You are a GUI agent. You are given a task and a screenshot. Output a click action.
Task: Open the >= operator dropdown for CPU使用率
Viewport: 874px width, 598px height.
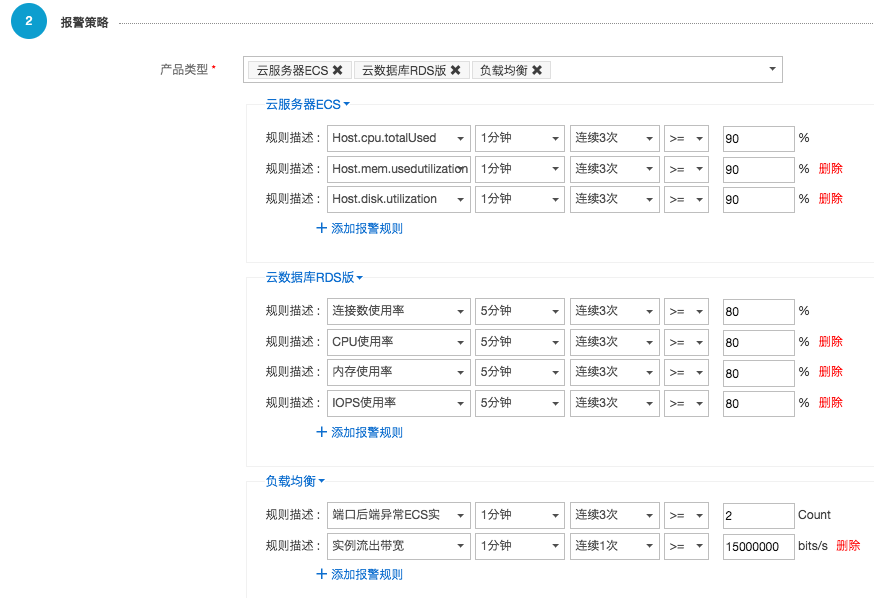(686, 342)
